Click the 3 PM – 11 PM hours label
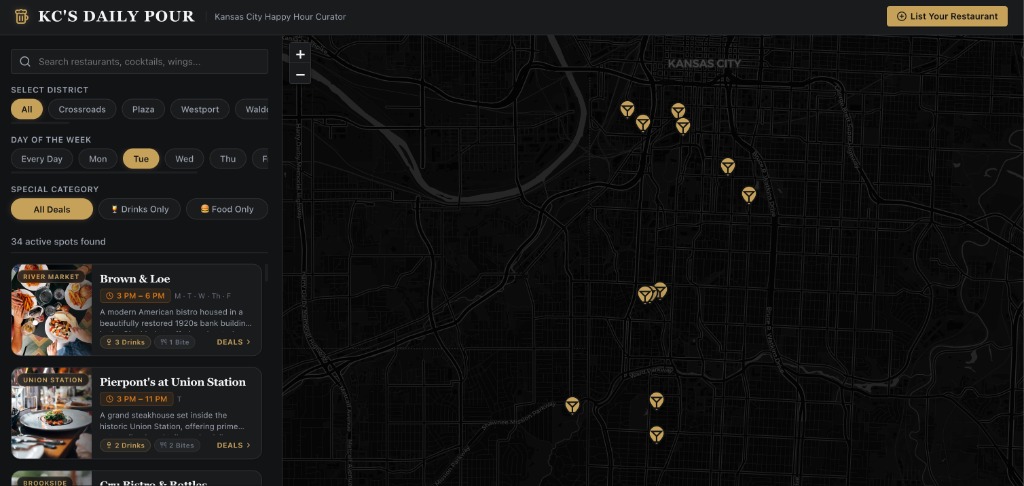 pos(137,399)
